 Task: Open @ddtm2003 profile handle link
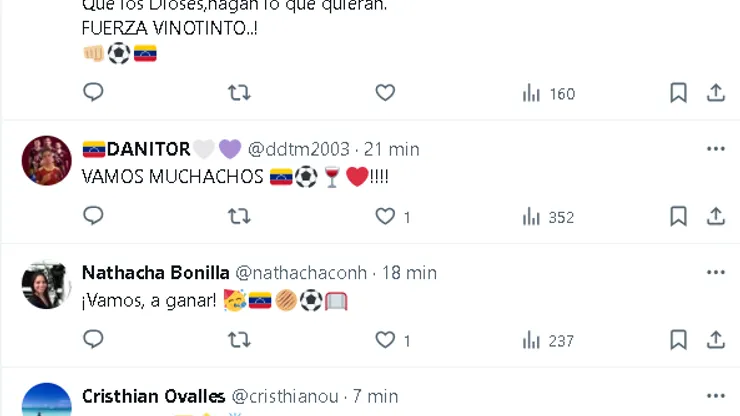tap(298, 149)
